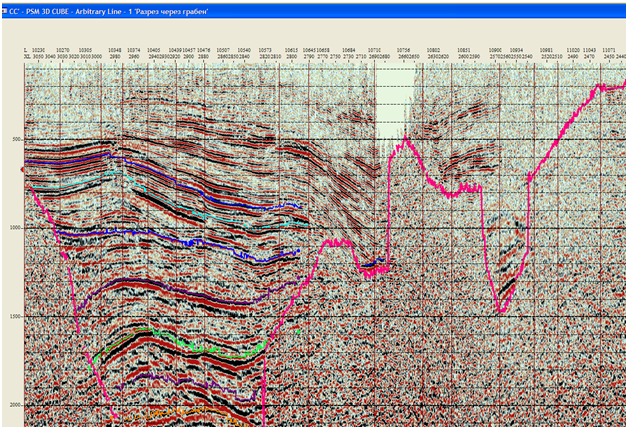
Task: Click the inline label 11043
Action: 589,50
